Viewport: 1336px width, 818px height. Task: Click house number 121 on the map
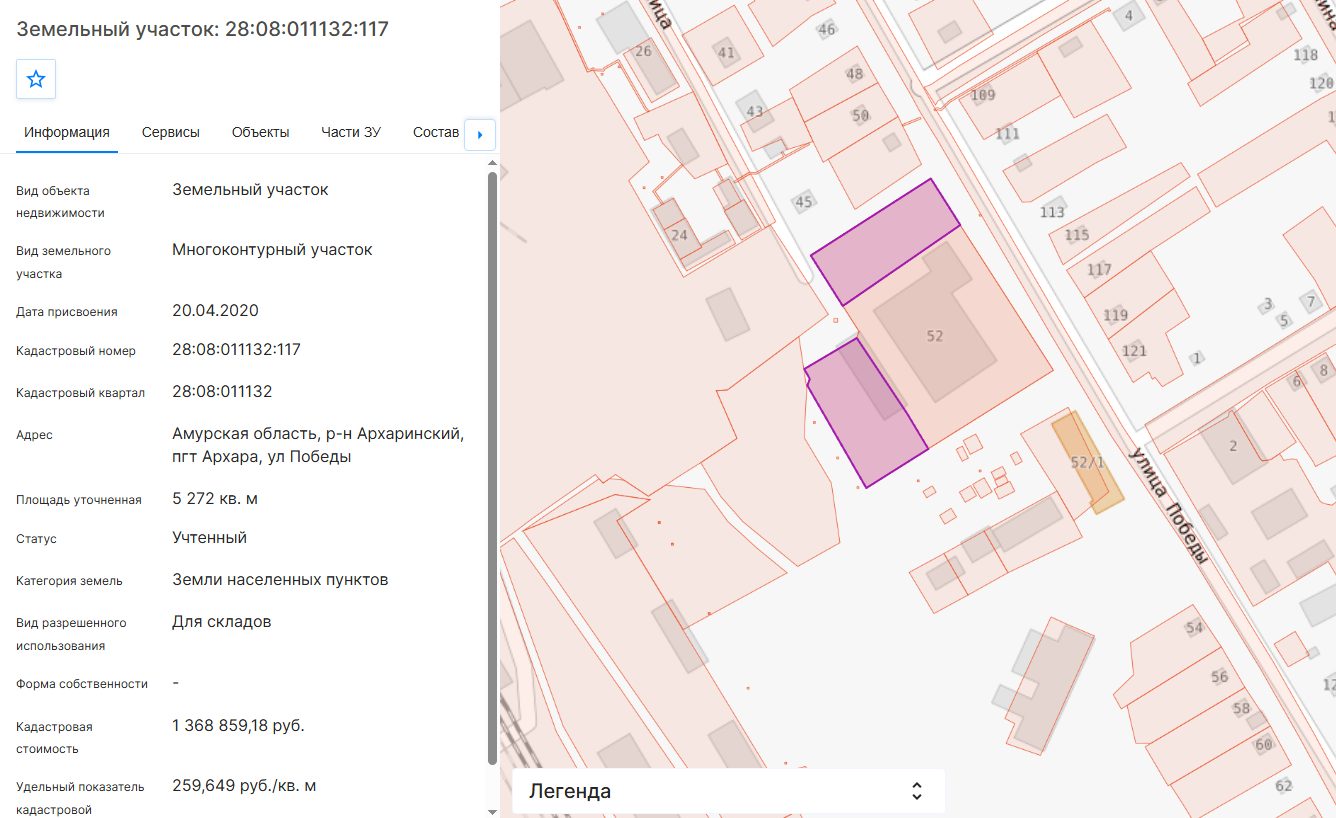1134,350
